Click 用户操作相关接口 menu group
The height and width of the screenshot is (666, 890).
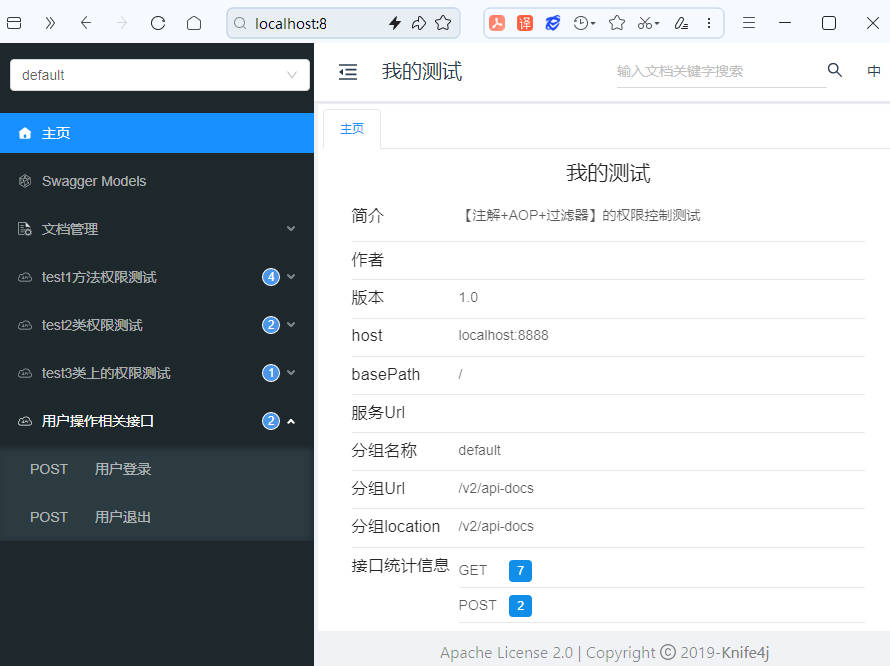pos(157,421)
